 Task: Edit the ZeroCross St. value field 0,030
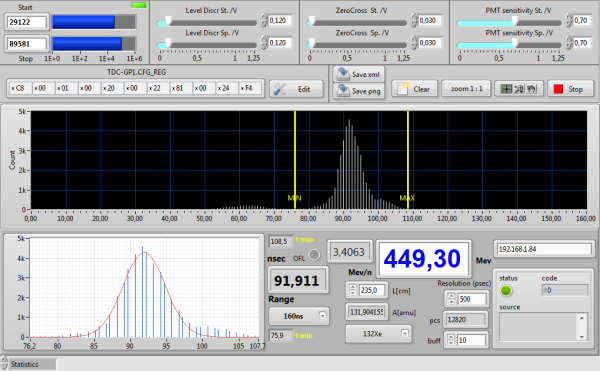tap(430, 20)
